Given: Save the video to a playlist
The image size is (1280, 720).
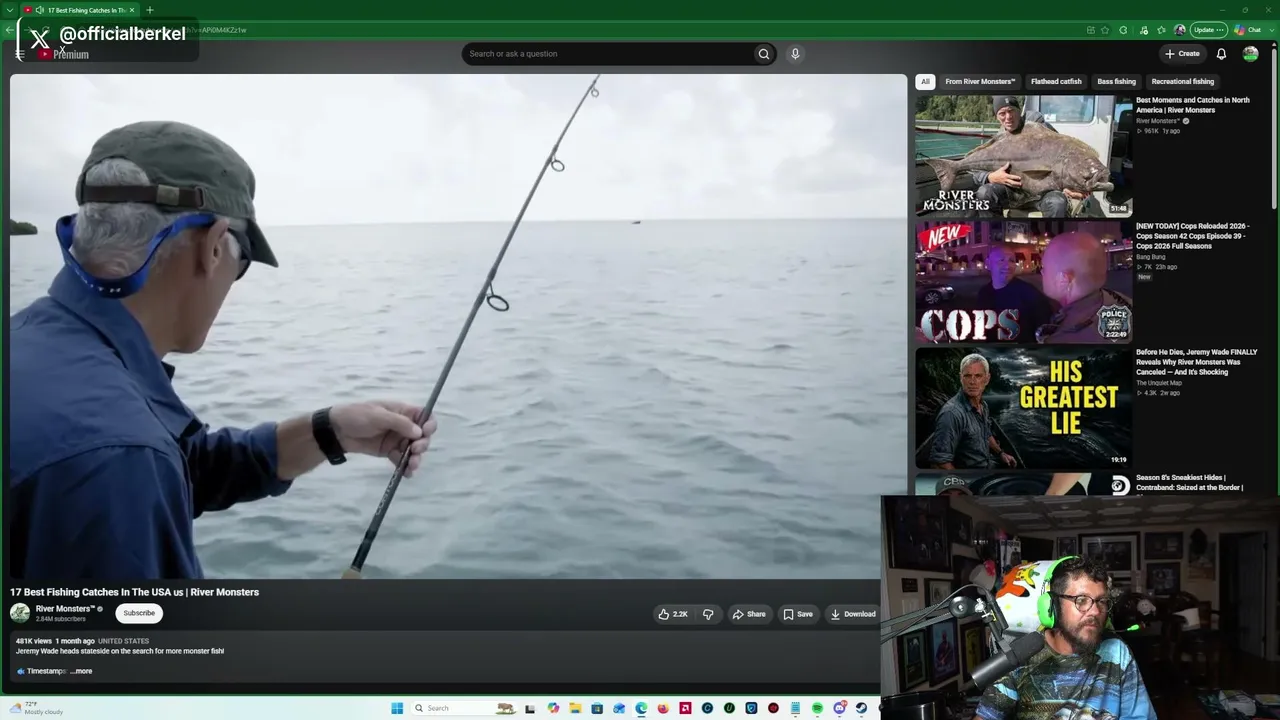Looking at the screenshot, I should tap(797, 614).
